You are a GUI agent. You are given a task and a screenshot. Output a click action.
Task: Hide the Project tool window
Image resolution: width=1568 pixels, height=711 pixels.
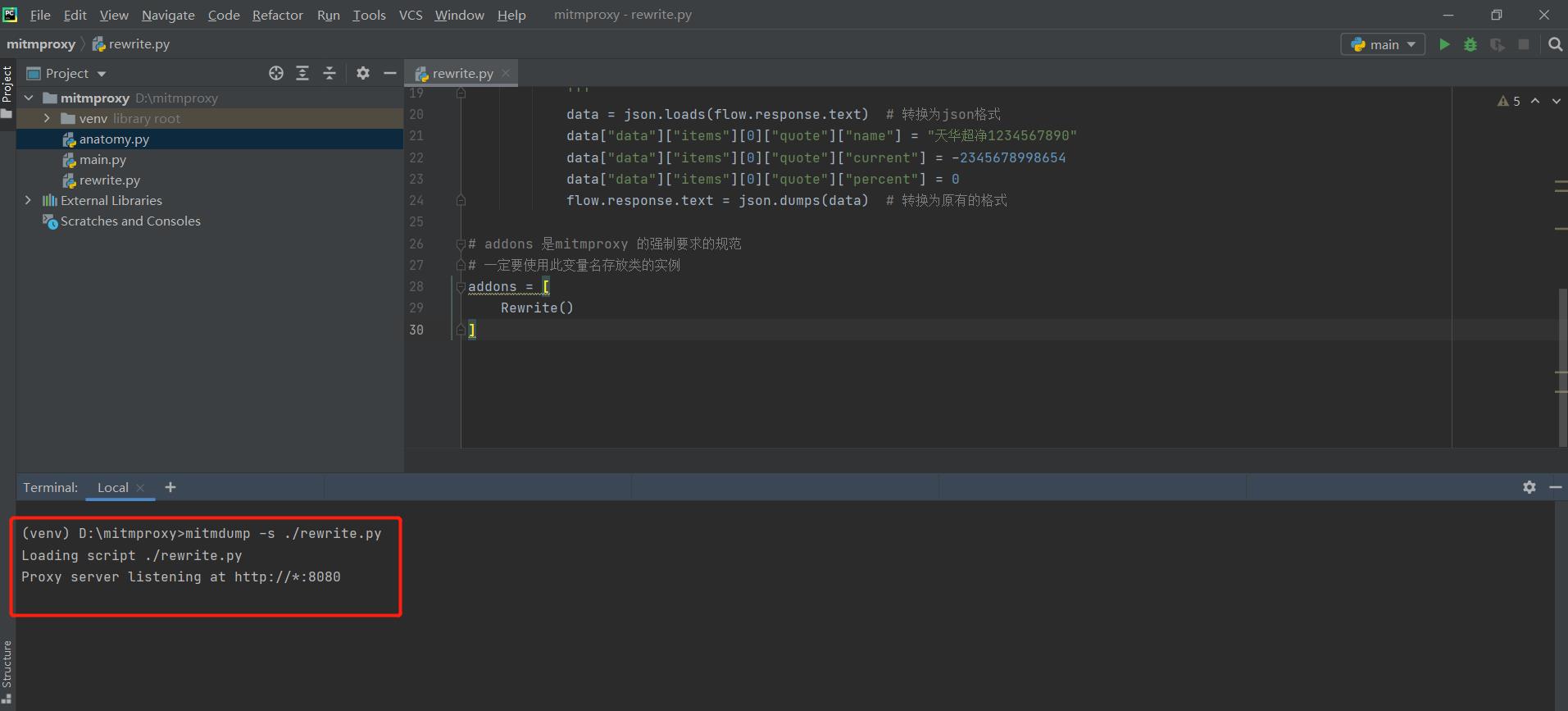click(x=390, y=73)
